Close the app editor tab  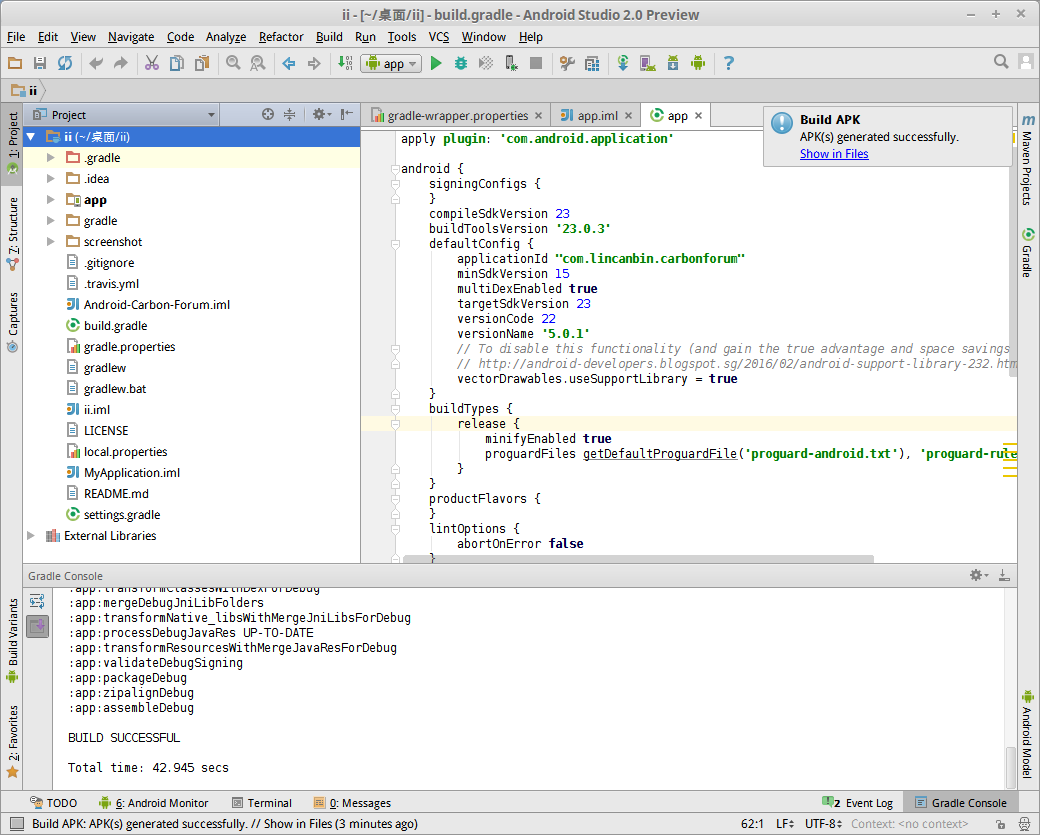click(x=698, y=115)
